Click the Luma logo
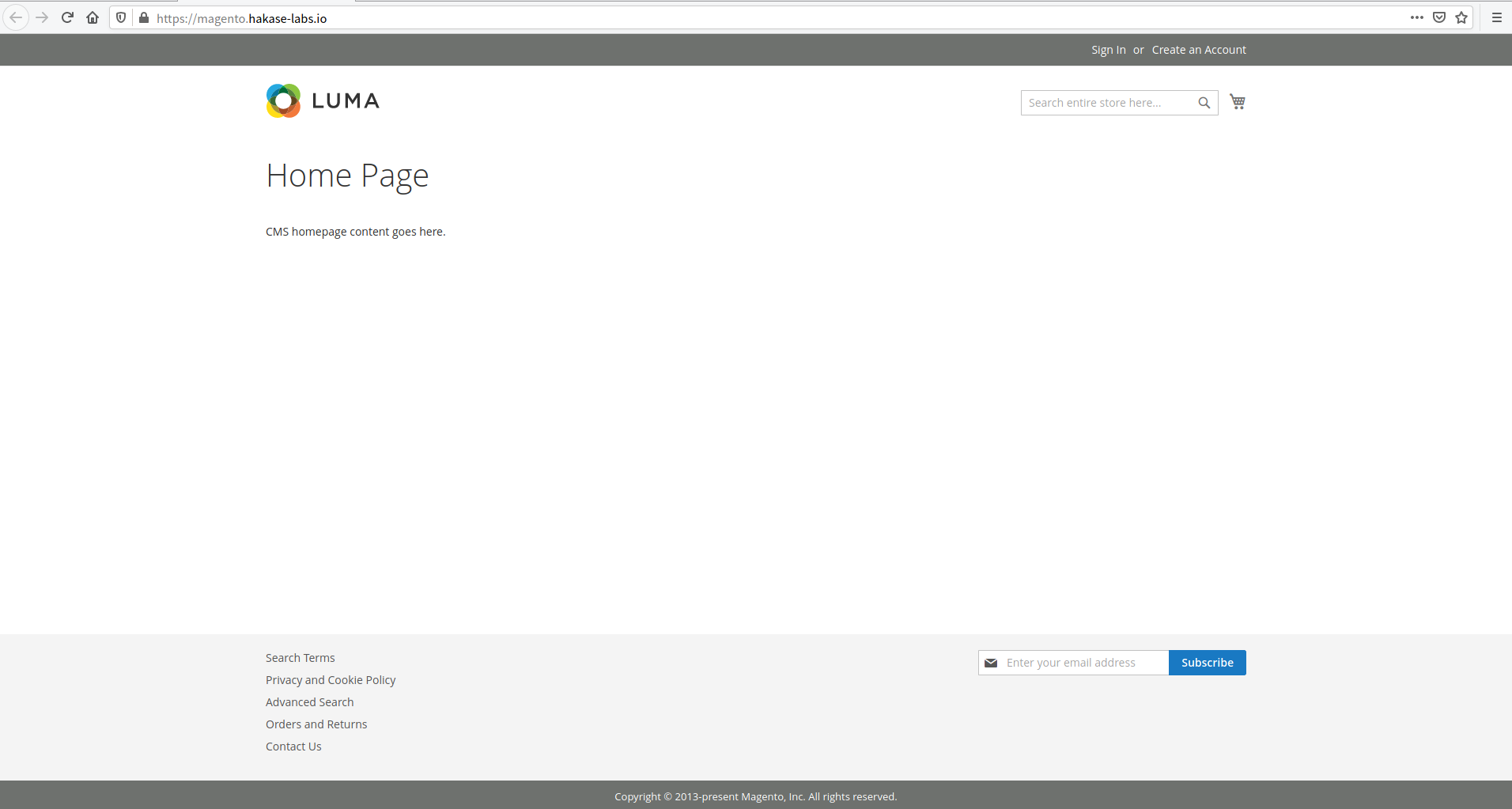 [323, 100]
